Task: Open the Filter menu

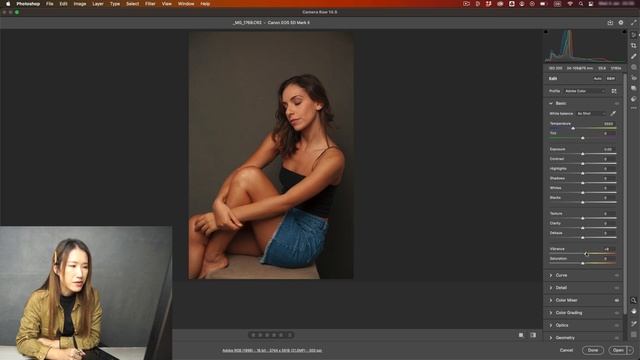Action: [150, 4]
